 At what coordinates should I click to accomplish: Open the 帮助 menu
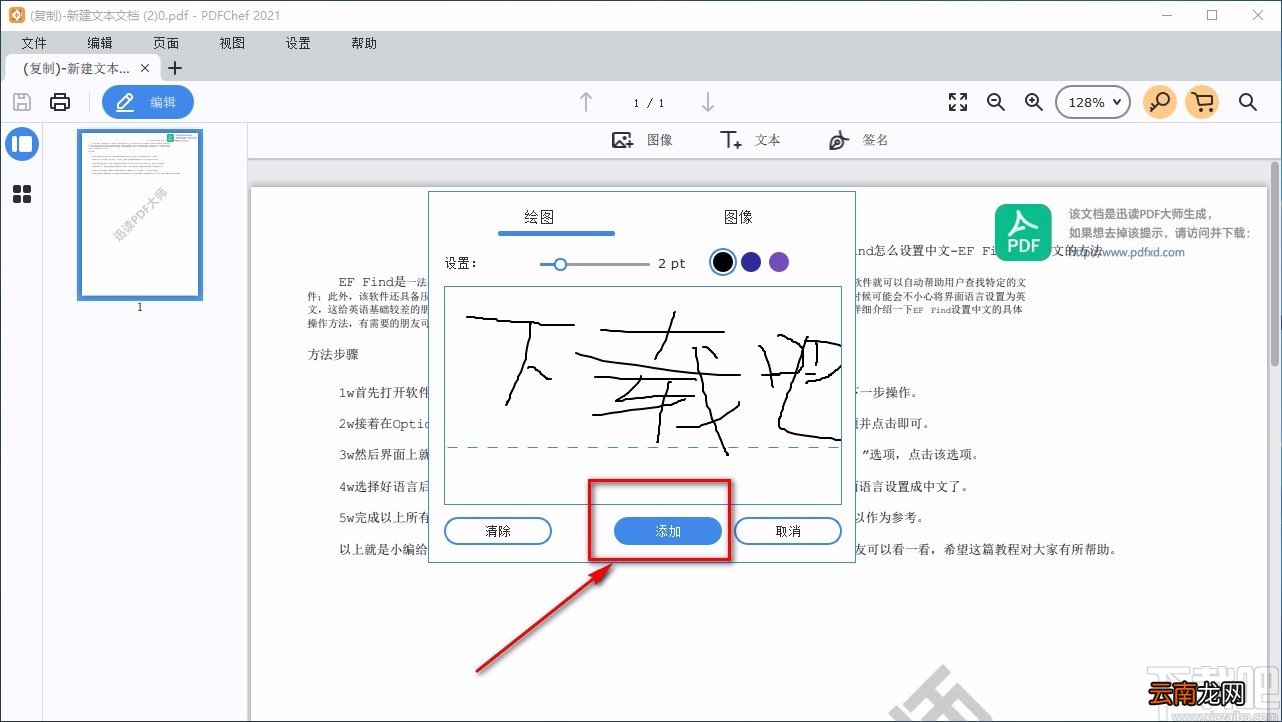click(x=364, y=43)
